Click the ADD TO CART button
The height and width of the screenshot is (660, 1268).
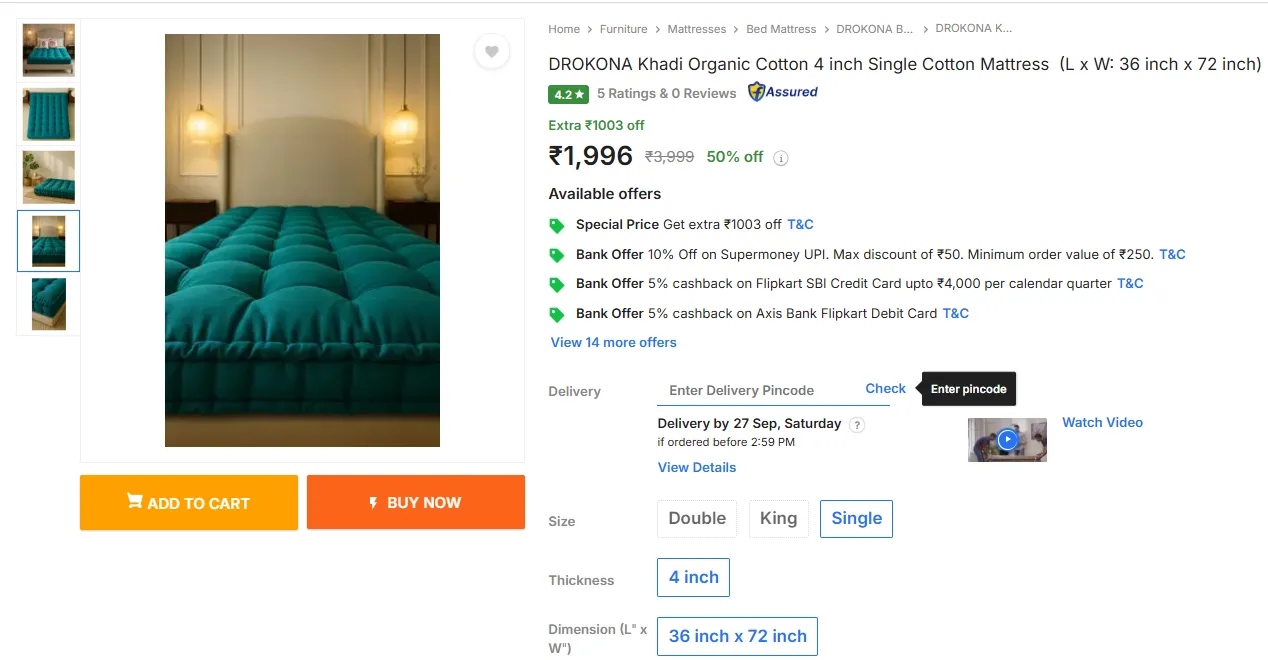pos(189,503)
